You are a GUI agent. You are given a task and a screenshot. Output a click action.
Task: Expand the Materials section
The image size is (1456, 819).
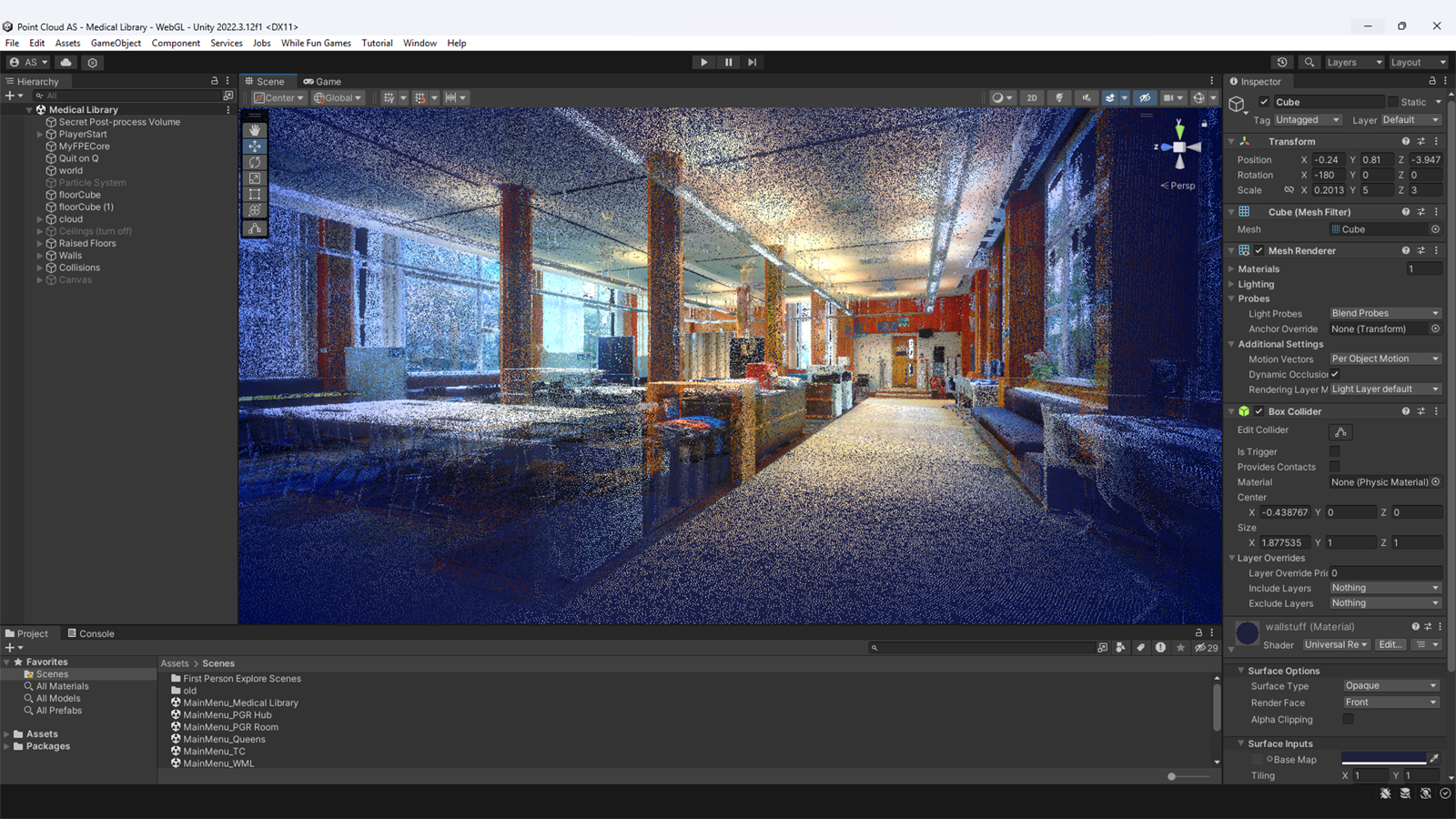[x=1231, y=269]
